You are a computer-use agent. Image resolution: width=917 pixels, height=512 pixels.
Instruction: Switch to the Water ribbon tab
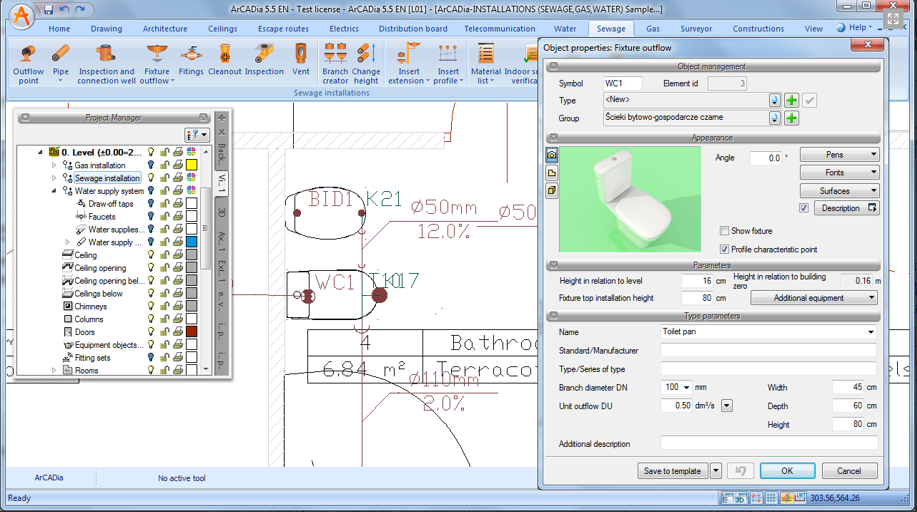pyautogui.click(x=565, y=29)
